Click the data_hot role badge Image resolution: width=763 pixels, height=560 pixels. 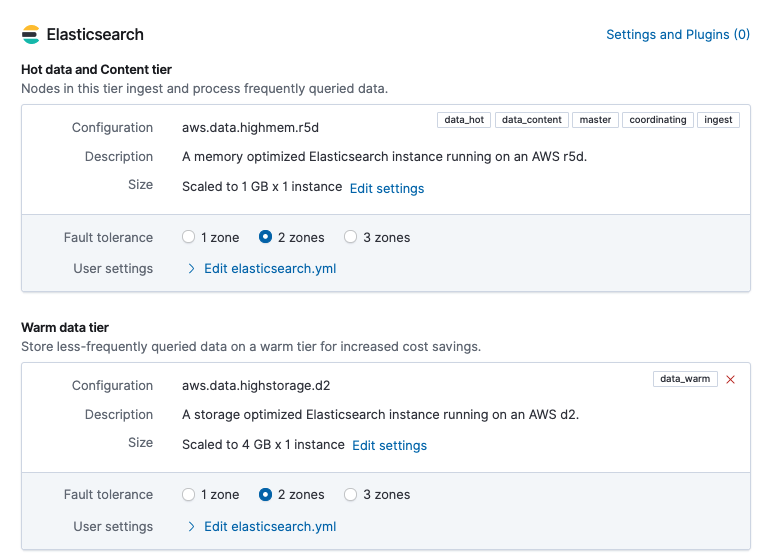pyautogui.click(x=464, y=120)
